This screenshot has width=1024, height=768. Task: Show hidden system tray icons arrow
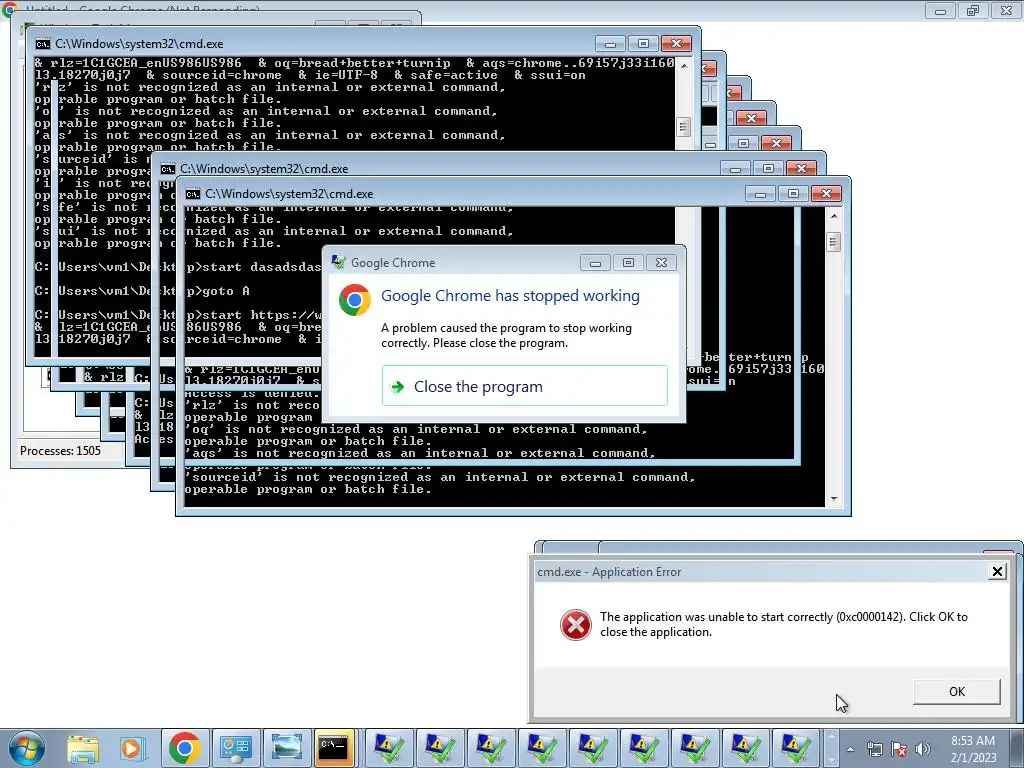850,749
